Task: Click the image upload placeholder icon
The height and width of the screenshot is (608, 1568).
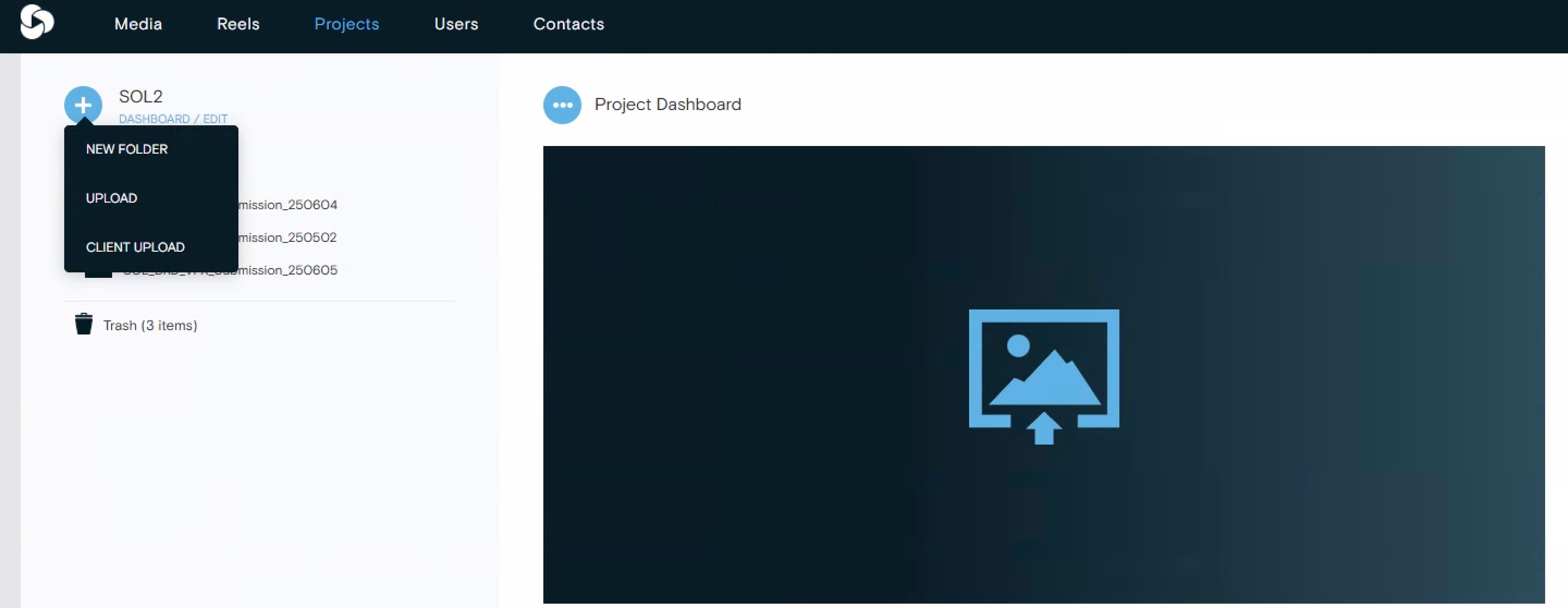Action: click(1043, 376)
